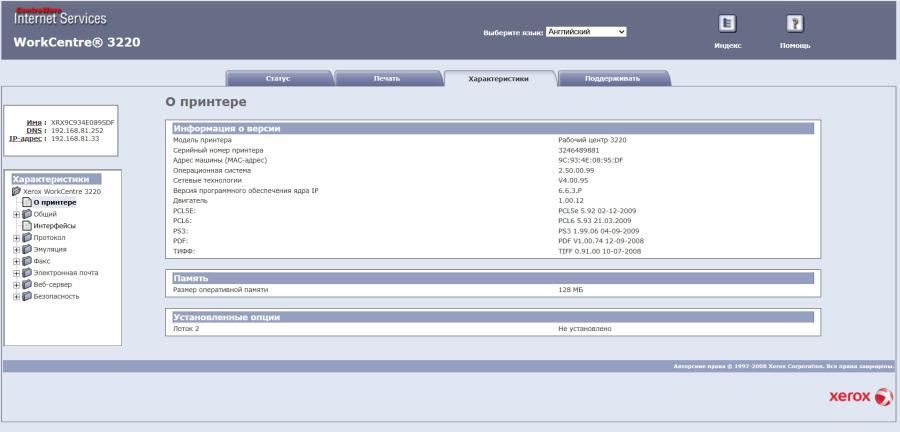Screen dimensions: 900x432
Task: Open the Помощь help icon
Action: (x=794, y=24)
